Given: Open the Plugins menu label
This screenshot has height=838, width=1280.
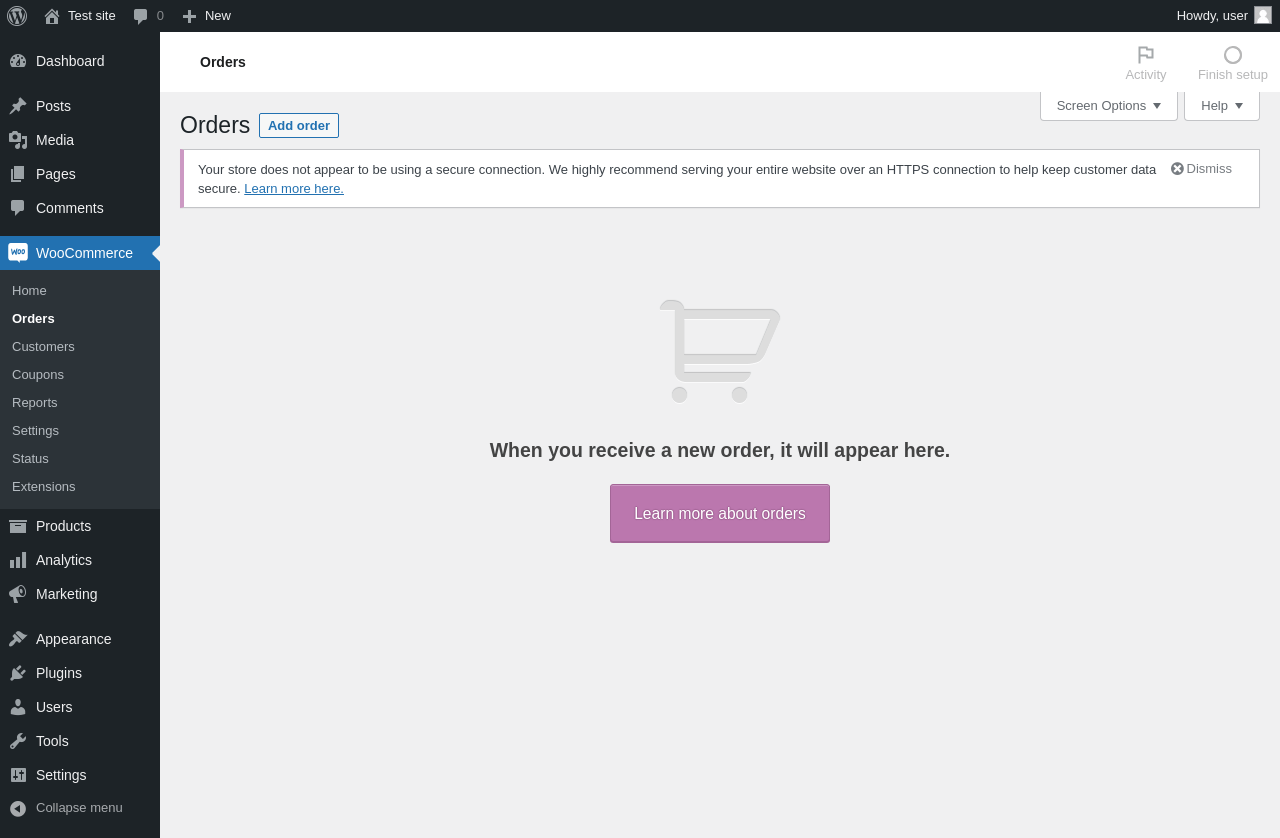Looking at the screenshot, I should click(59, 673).
